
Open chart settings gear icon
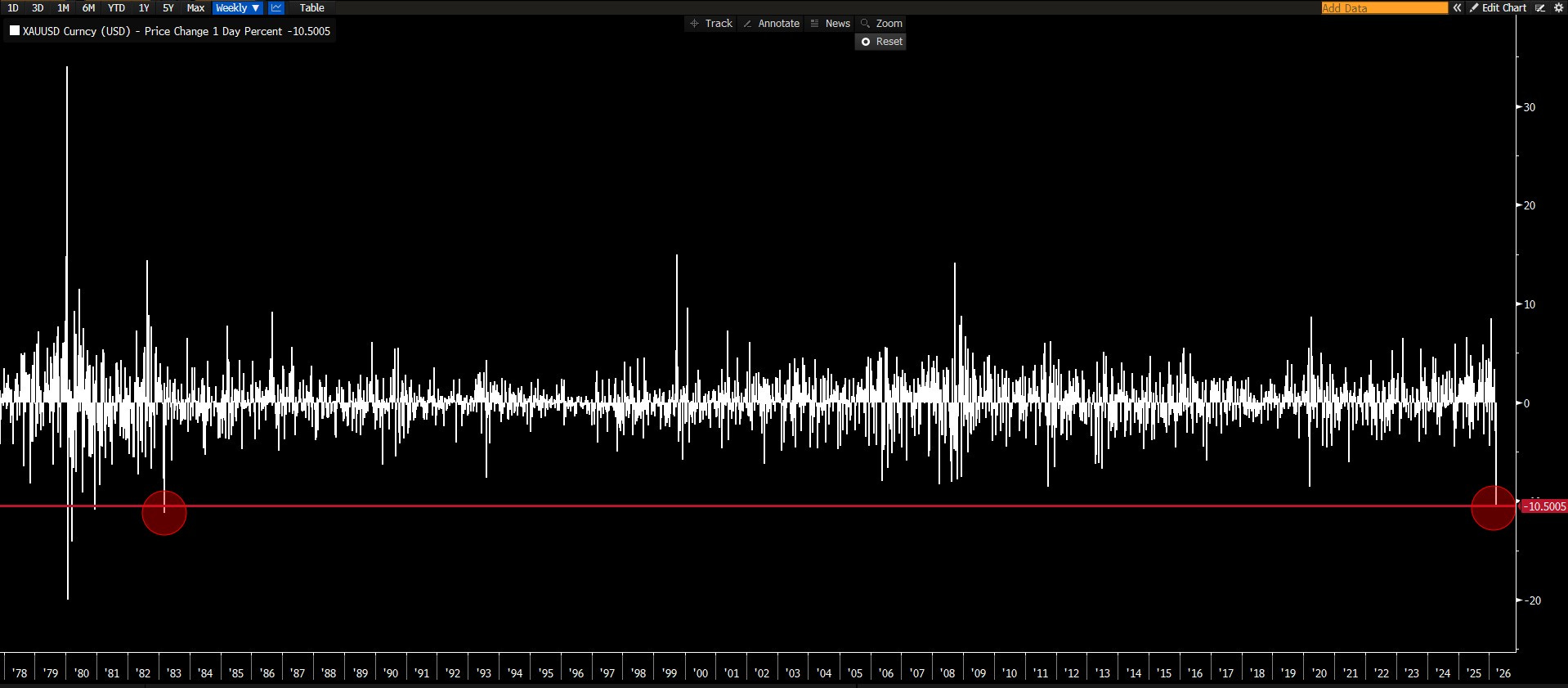click(x=1558, y=8)
